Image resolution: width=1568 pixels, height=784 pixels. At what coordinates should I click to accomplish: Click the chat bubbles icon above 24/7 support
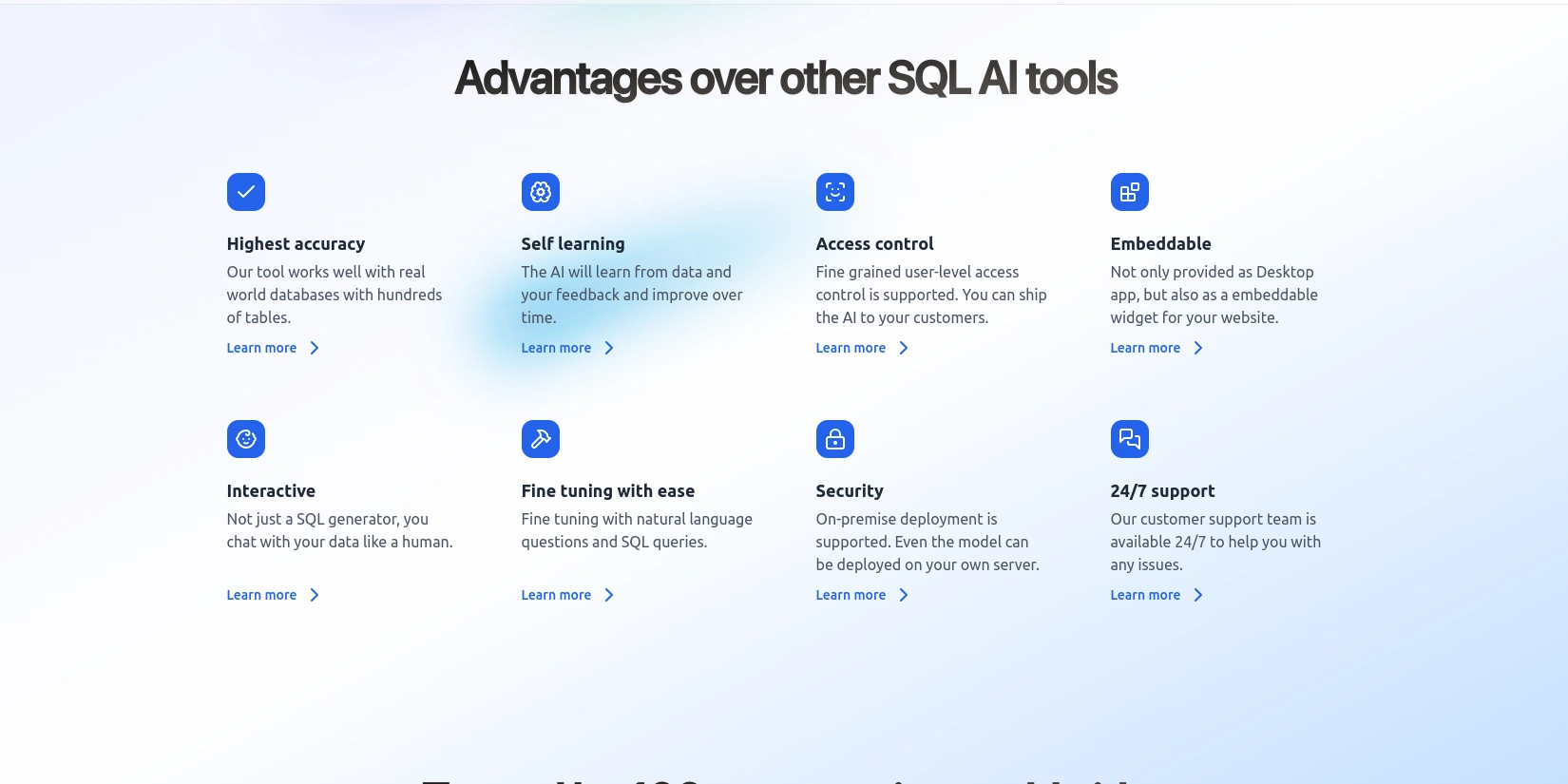coord(1130,438)
